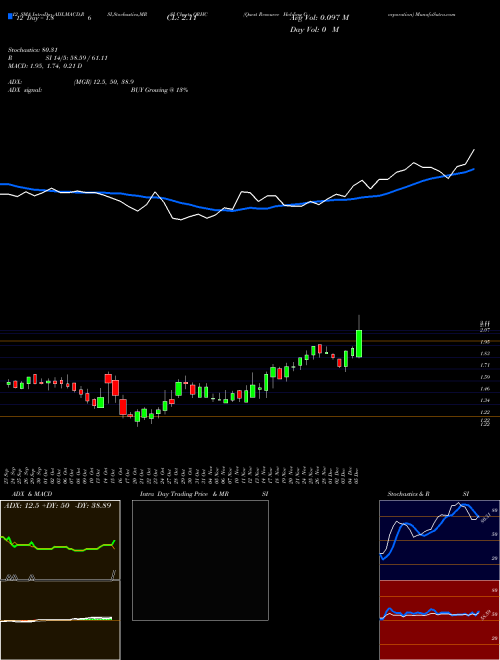Click the 'Avg Vol: 0.097 M' label
This screenshot has width=500, height=660.
tap(319, 18)
